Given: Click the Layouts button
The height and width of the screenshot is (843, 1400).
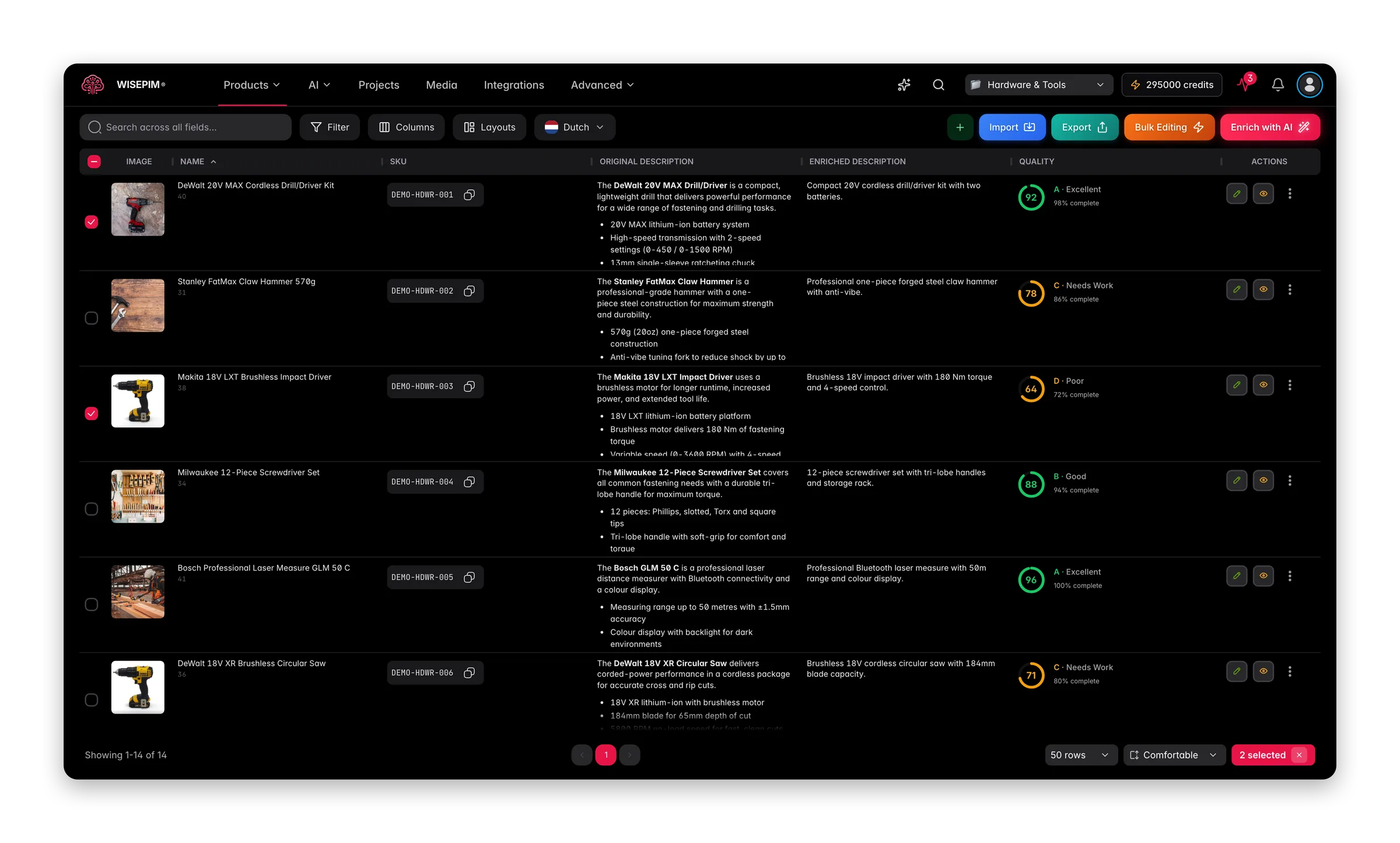Looking at the screenshot, I should 489,127.
